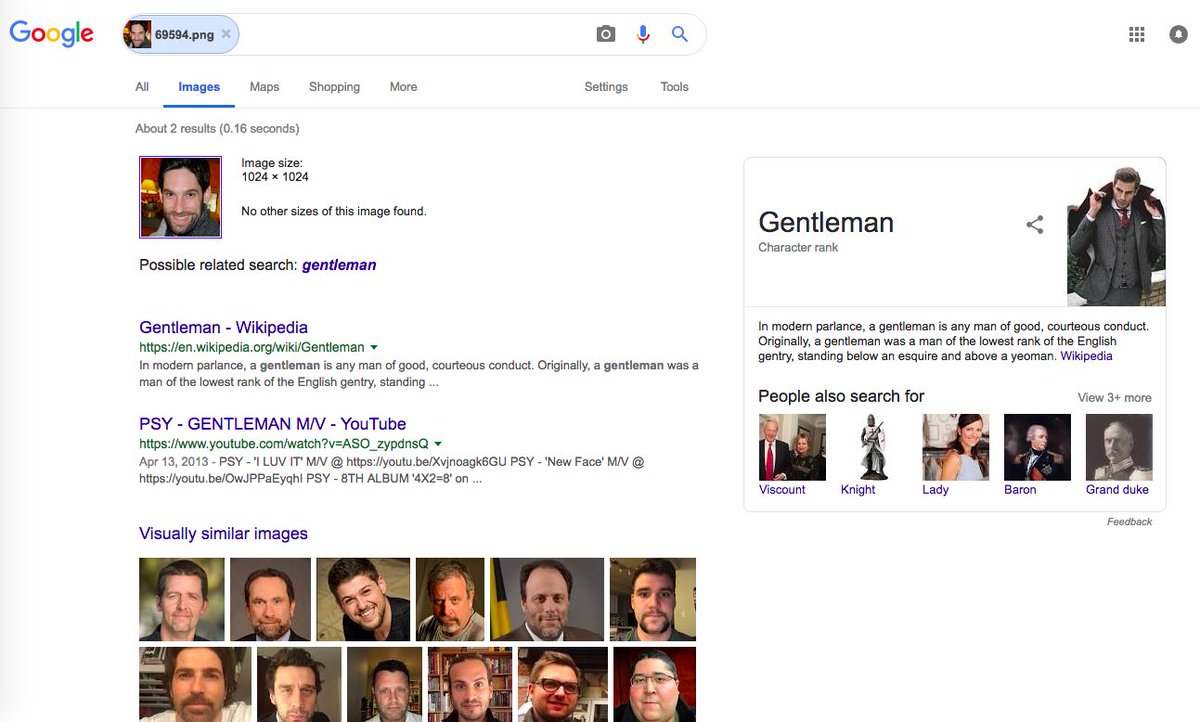Click the 'About 2 results' stats text
Image resolution: width=1200 pixels, height=722 pixels.
tap(217, 128)
